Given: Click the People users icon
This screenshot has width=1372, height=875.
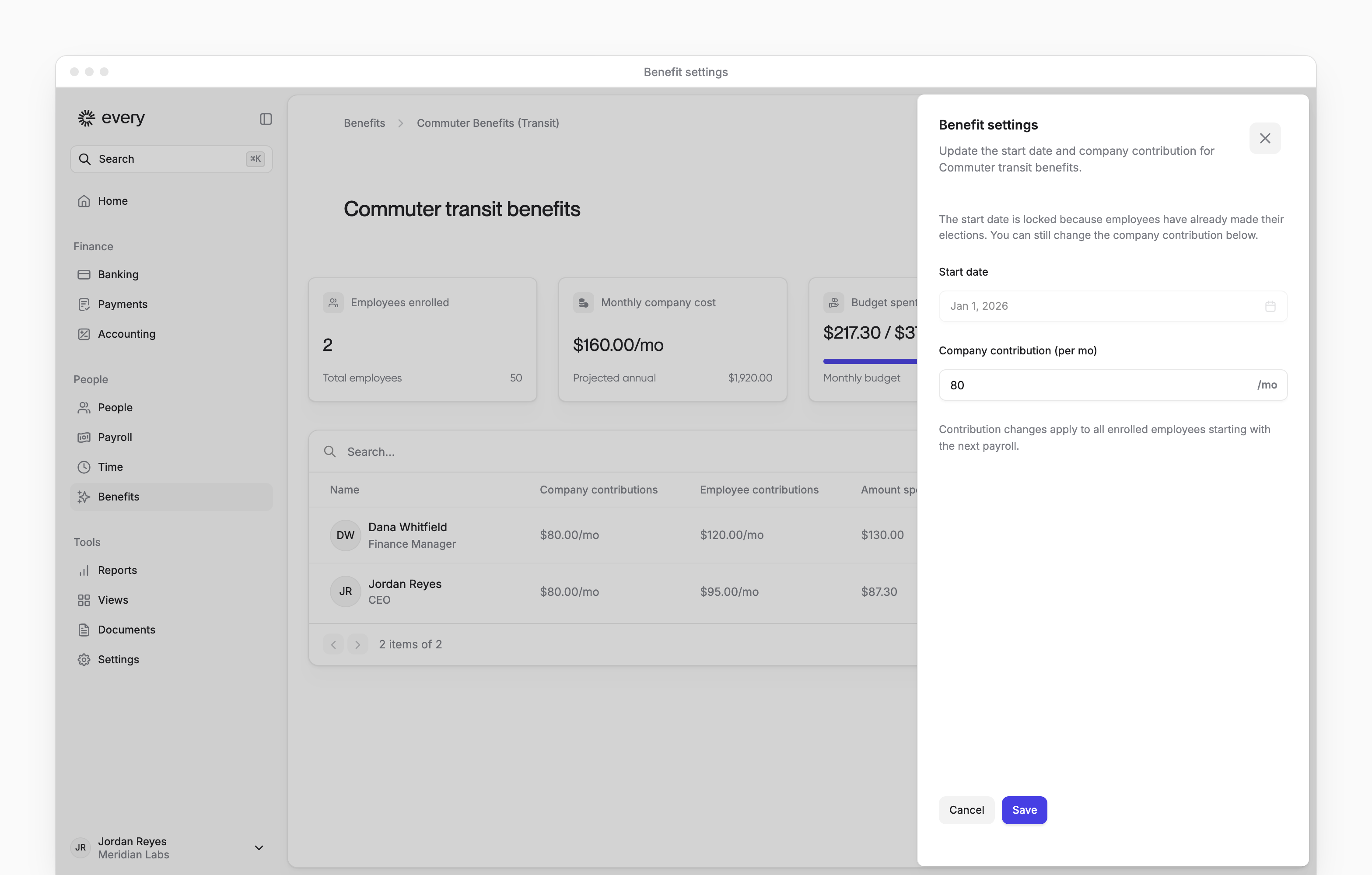Looking at the screenshot, I should coord(84,407).
